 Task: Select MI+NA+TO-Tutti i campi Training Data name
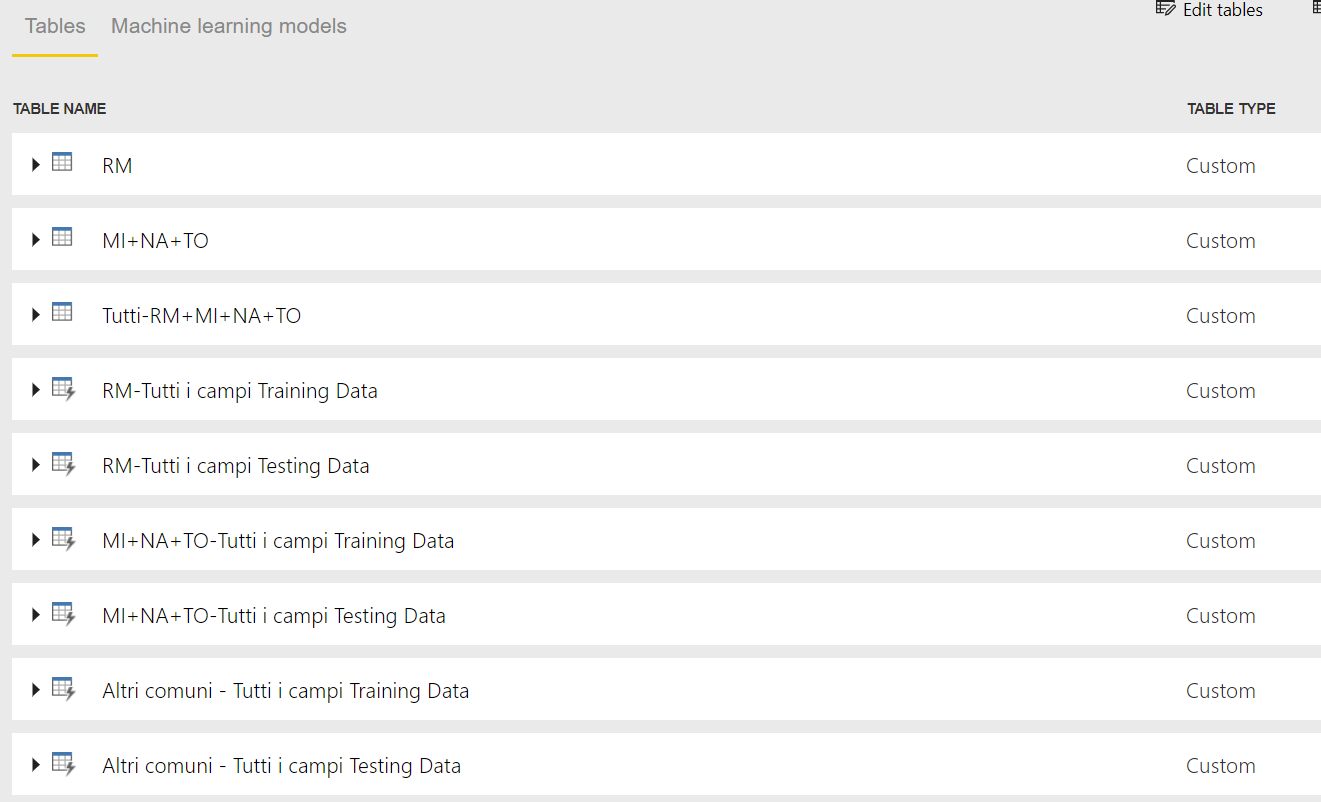click(278, 541)
